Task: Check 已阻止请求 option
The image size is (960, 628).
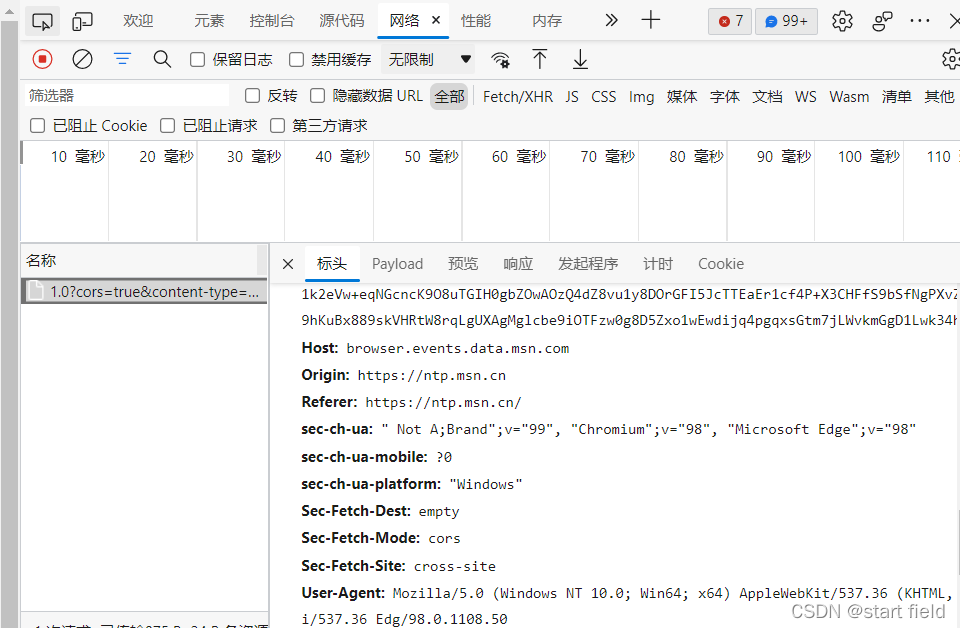Action: 167,125
